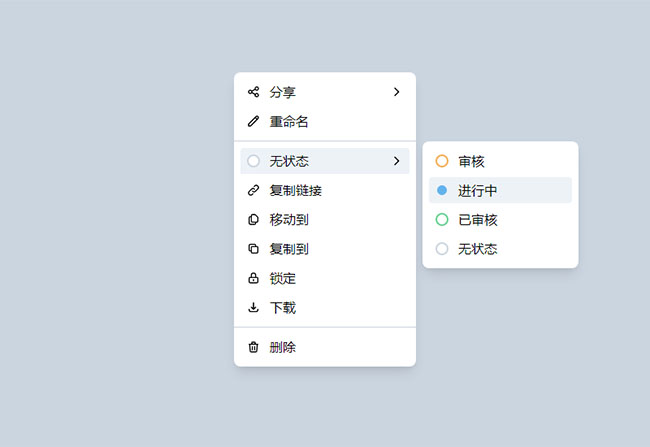Screen dimensions: 650x447
Task: Expand the 无状态 submenu chevron
Action: [396, 161]
